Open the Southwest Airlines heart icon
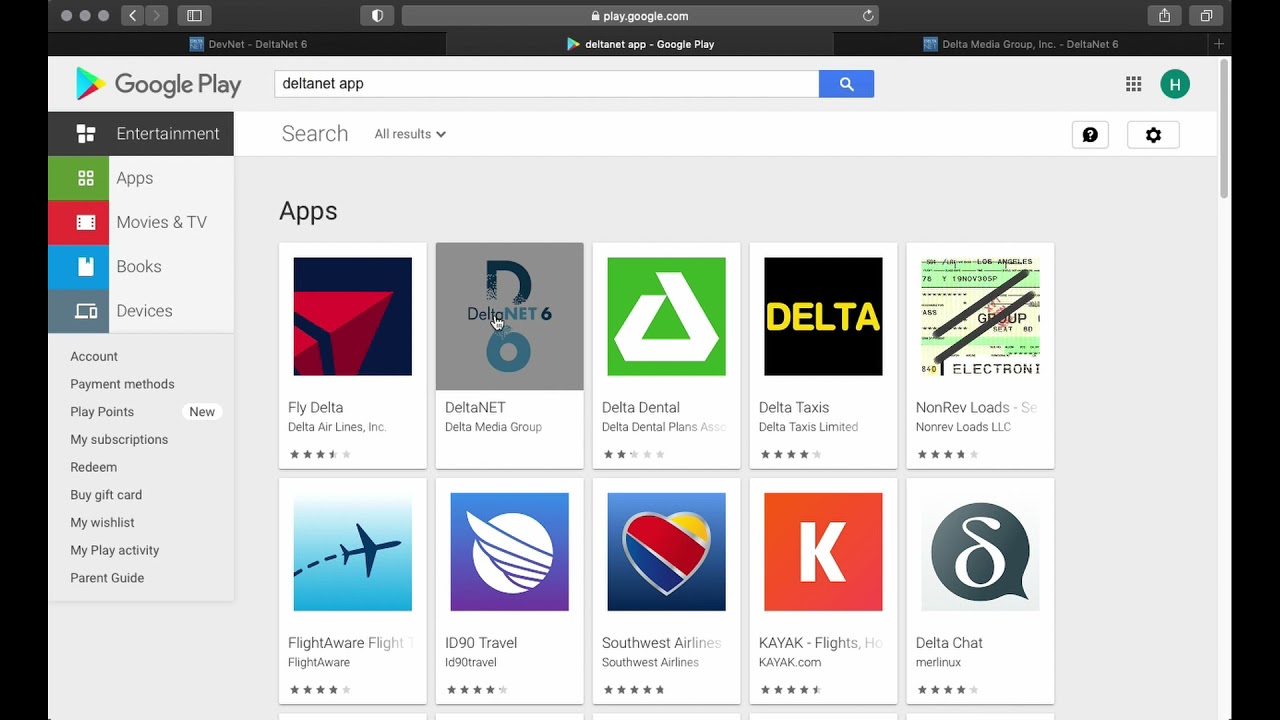 pos(666,551)
